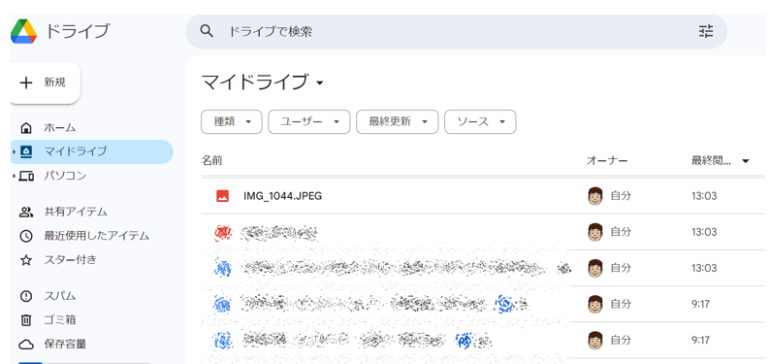Click the star icon beside スター付き

coord(26,260)
